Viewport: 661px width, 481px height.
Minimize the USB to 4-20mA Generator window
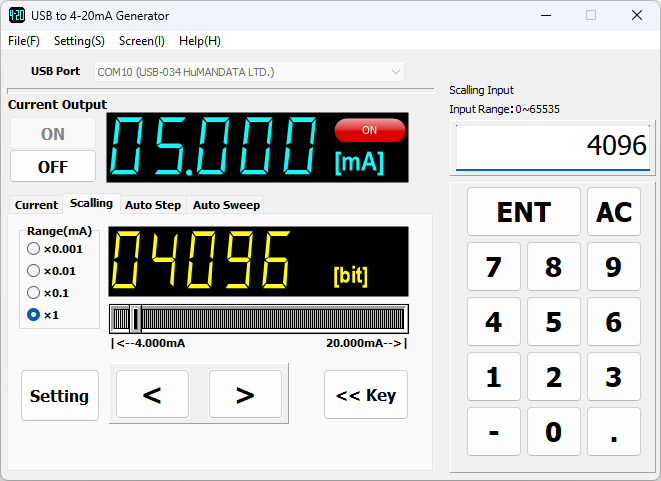point(546,16)
